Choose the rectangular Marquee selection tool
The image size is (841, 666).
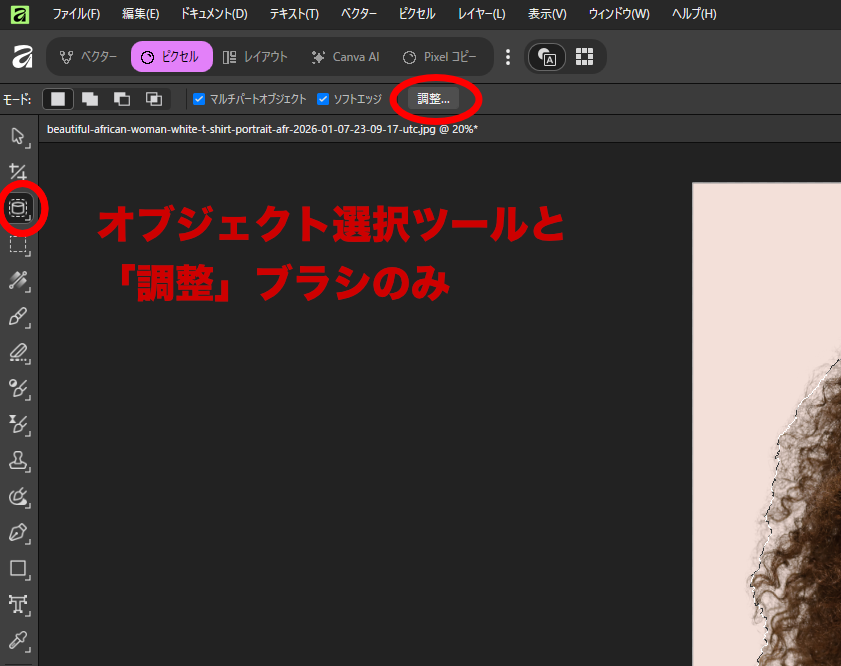18,245
